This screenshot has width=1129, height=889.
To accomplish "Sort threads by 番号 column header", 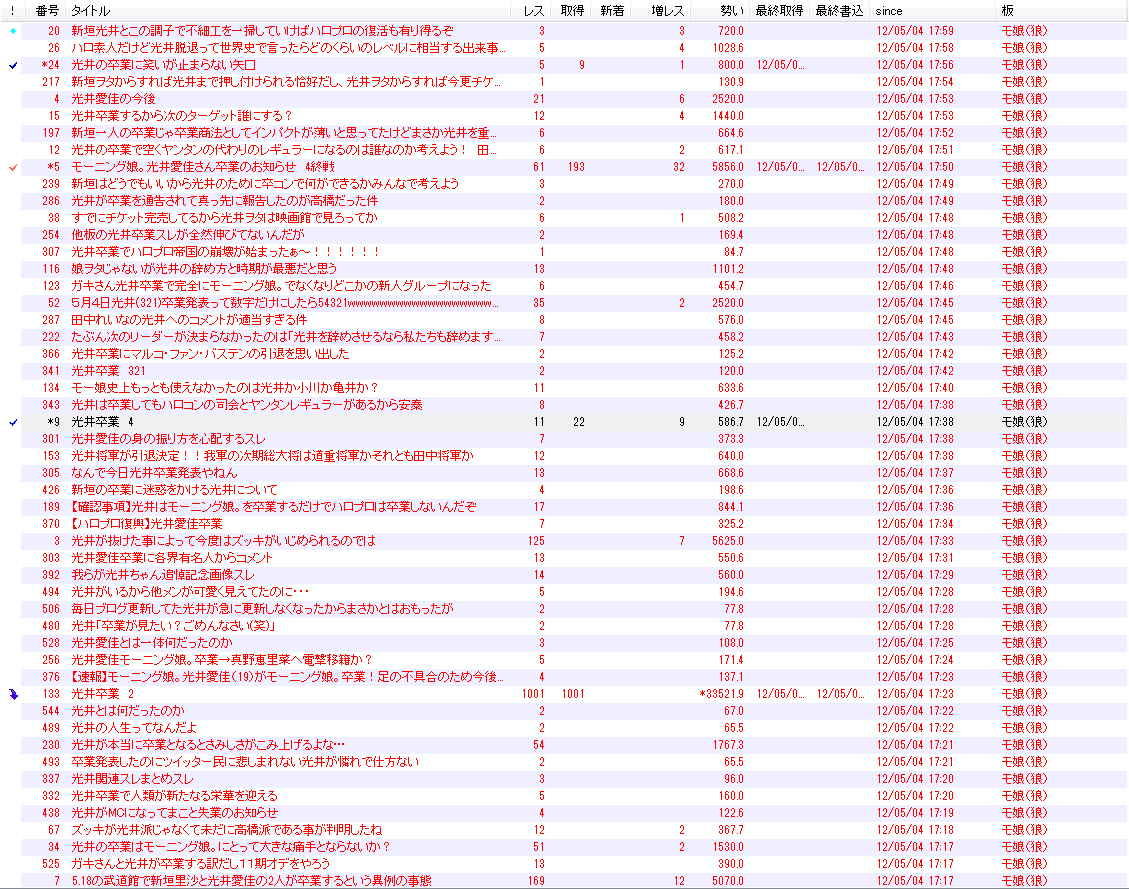I will pyautogui.click(x=46, y=11).
